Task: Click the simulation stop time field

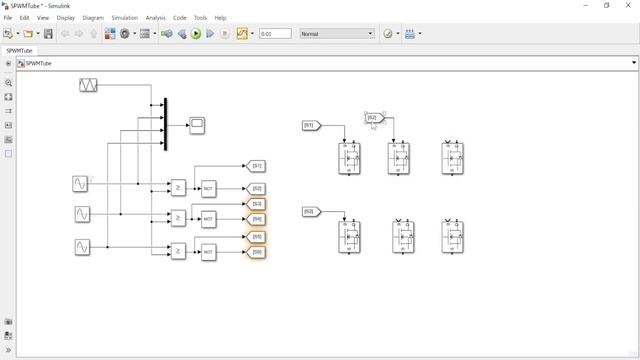Action: (x=275, y=33)
